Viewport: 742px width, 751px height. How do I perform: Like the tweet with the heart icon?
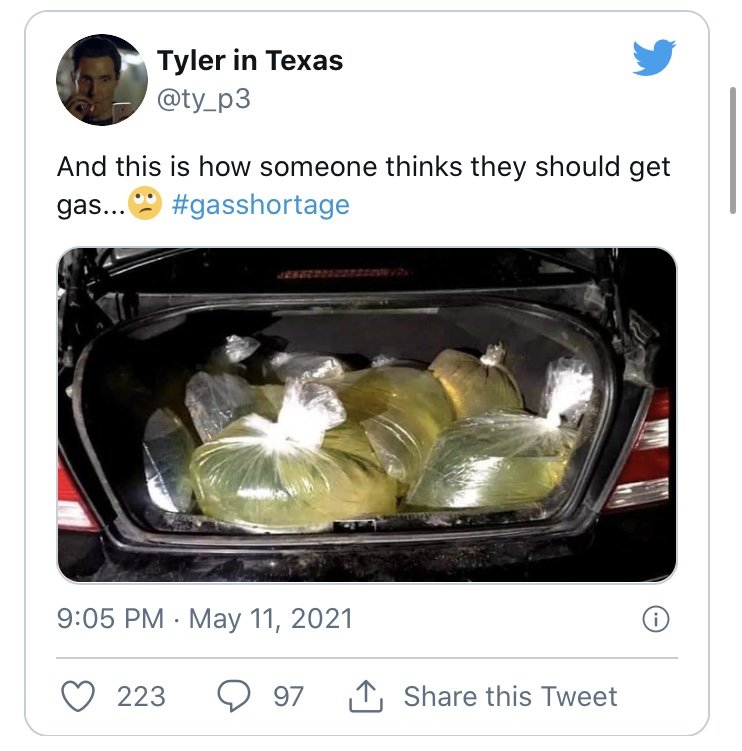click(x=78, y=696)
